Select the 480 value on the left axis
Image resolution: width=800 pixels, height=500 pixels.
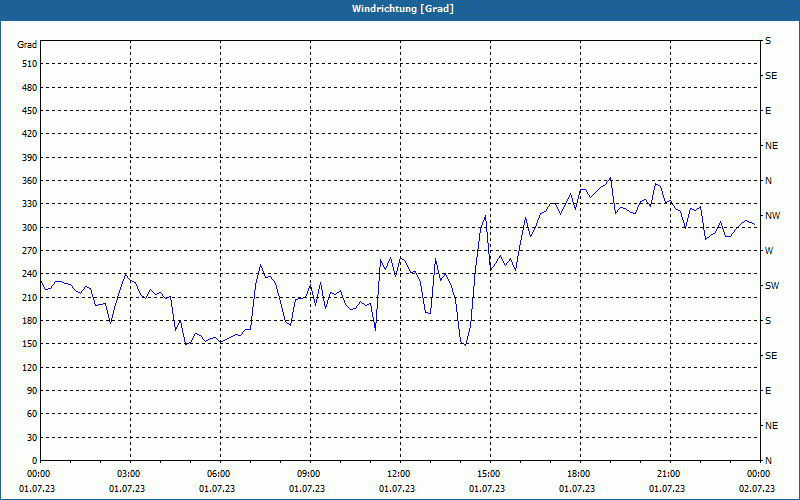point(30,88)
